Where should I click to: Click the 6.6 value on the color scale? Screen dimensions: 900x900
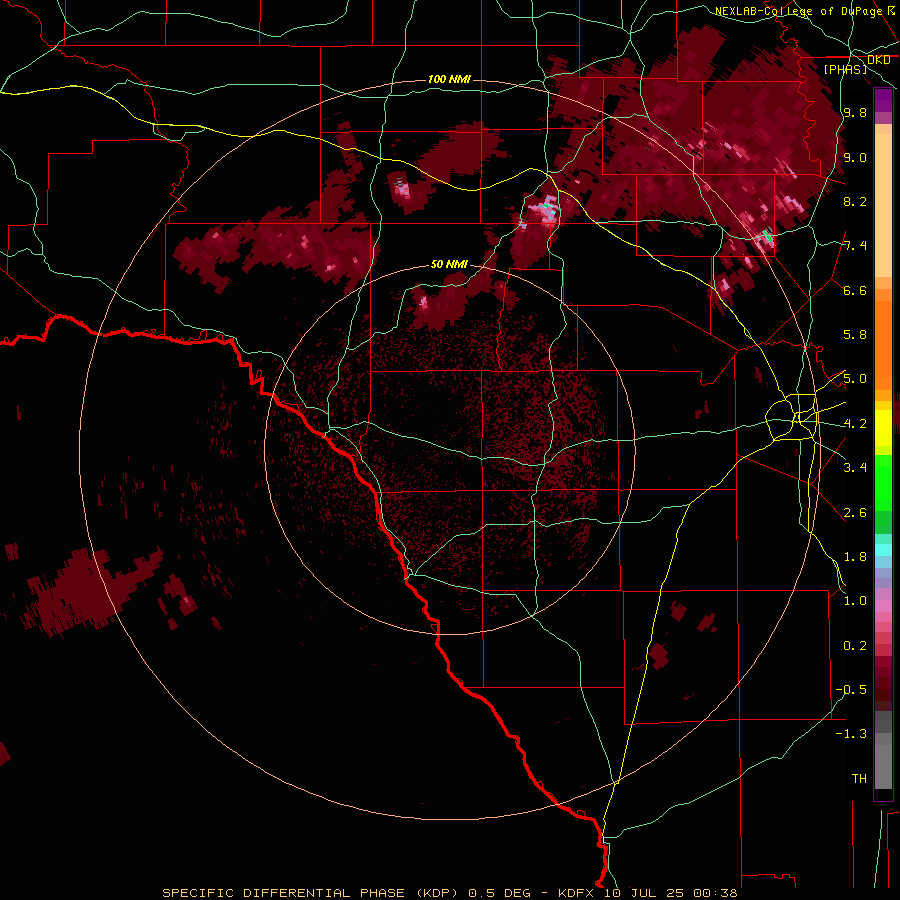(855, 290)
